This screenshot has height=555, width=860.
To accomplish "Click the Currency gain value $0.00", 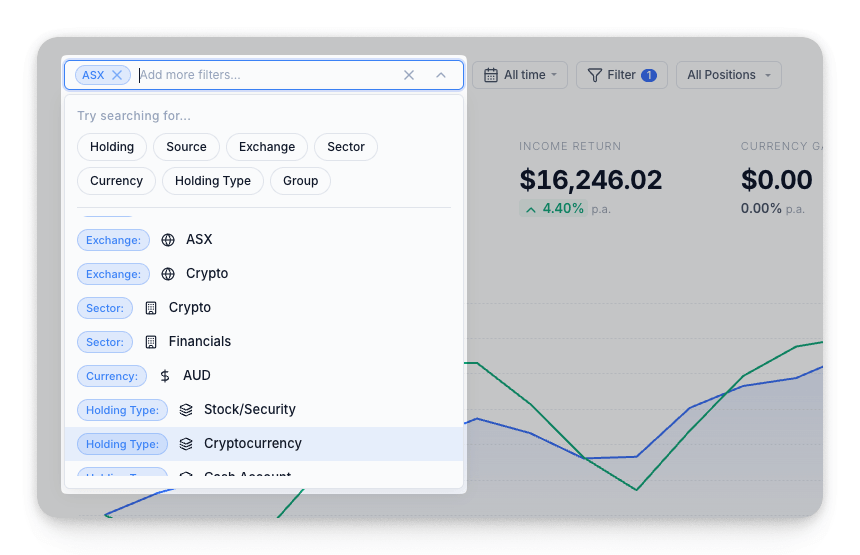I will [777, 180].
